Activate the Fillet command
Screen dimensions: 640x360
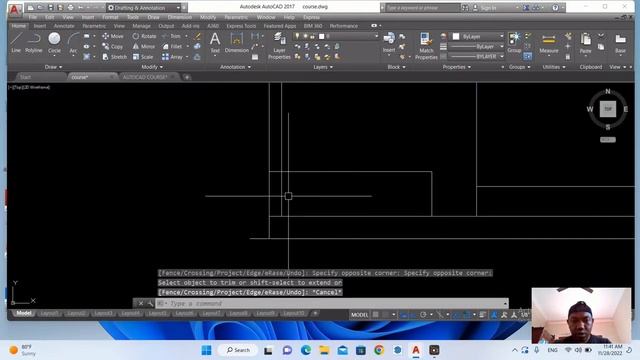click(x=172, y=47)
